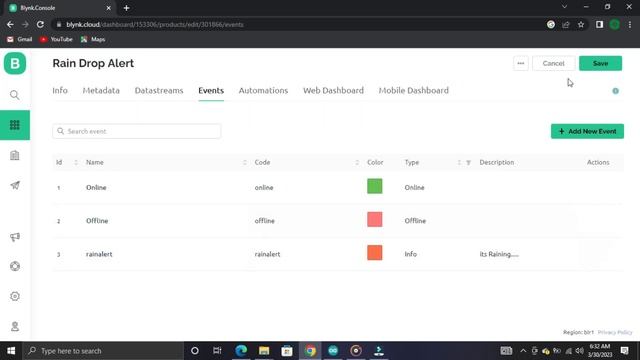The width and height of the screenshot is (640, 360).
Task: Sort the table by Name column
Action: (244, 162)
